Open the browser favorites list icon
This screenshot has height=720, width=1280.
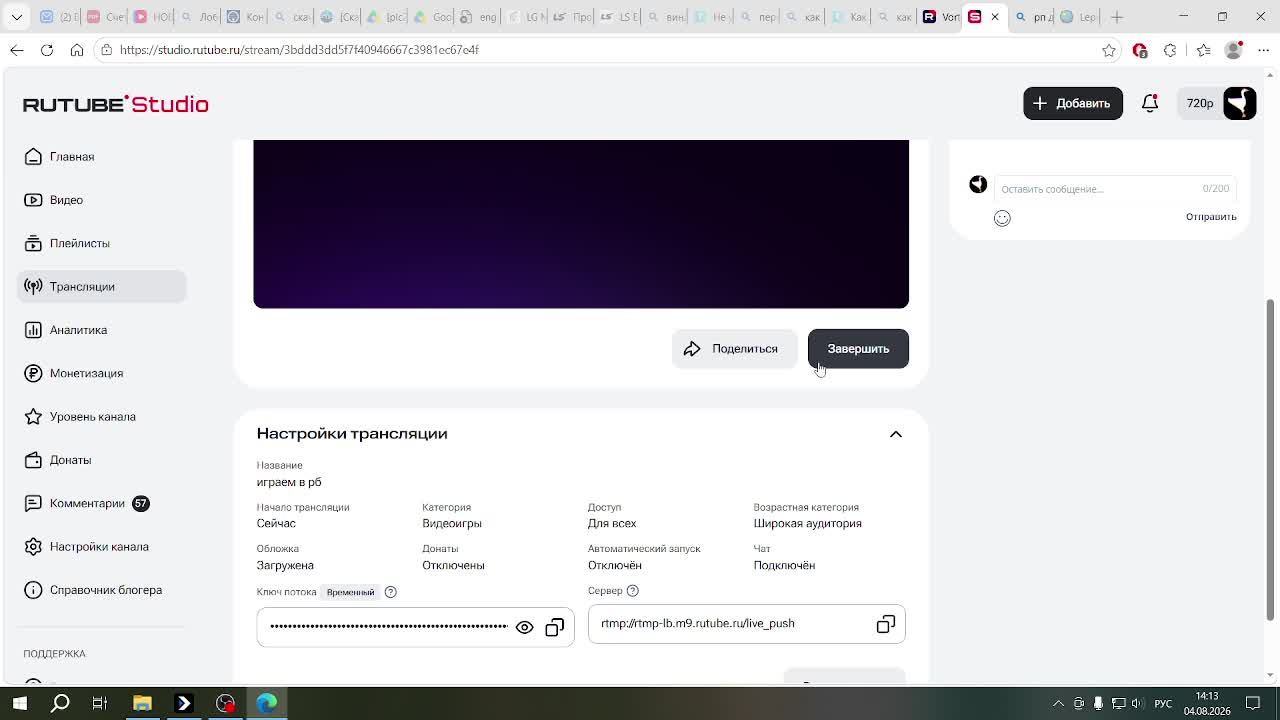click(x=1203, y=50)
